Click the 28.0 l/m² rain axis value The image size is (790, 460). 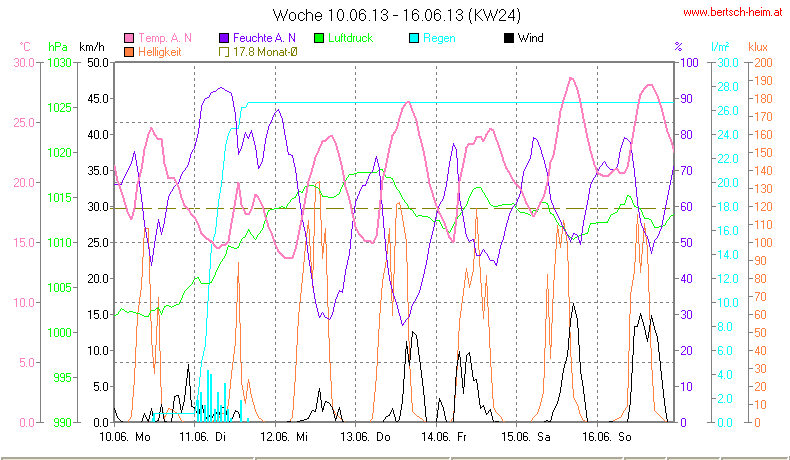point(728,87)
